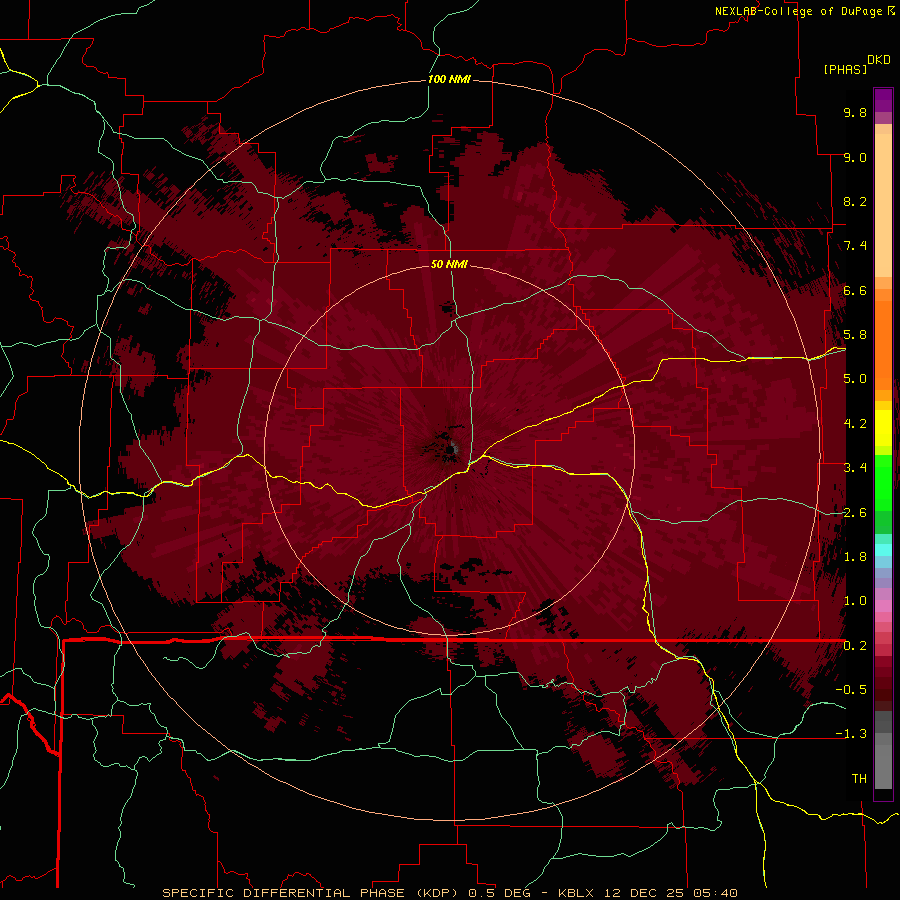This screenshot has width=900, height=900.
Task: Click the 2.6 legend value
Action: [855, 513]
